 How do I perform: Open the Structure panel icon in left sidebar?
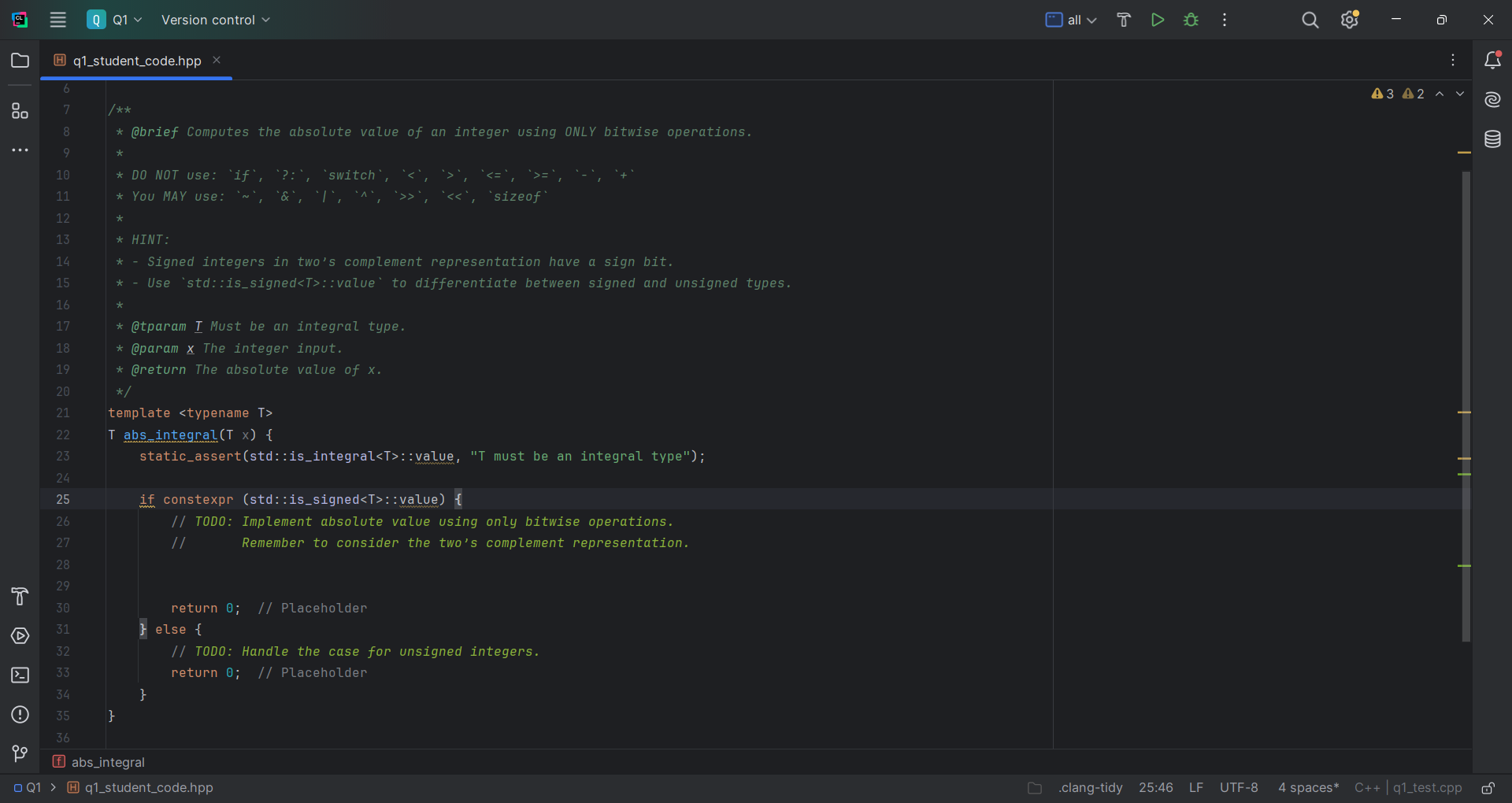[20, 111]
